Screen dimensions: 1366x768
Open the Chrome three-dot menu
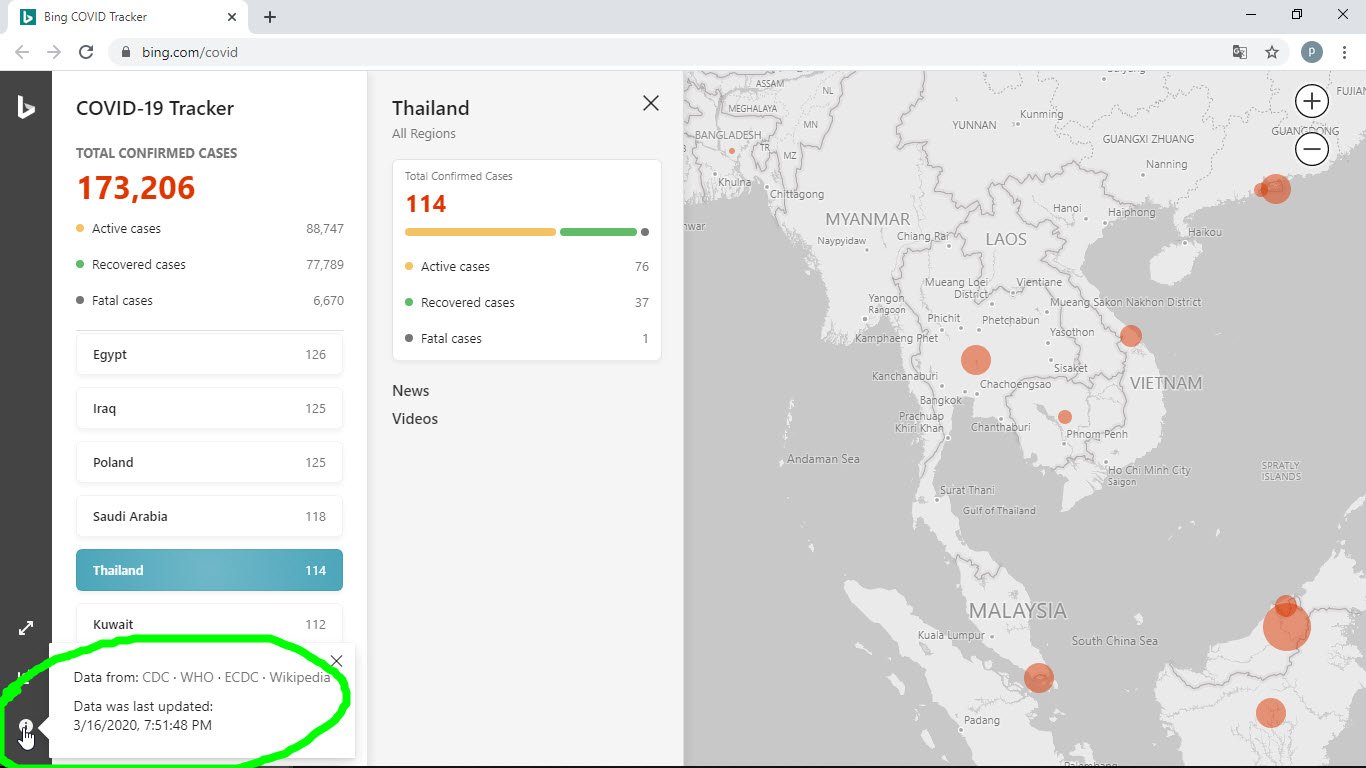pos(1343,52)
